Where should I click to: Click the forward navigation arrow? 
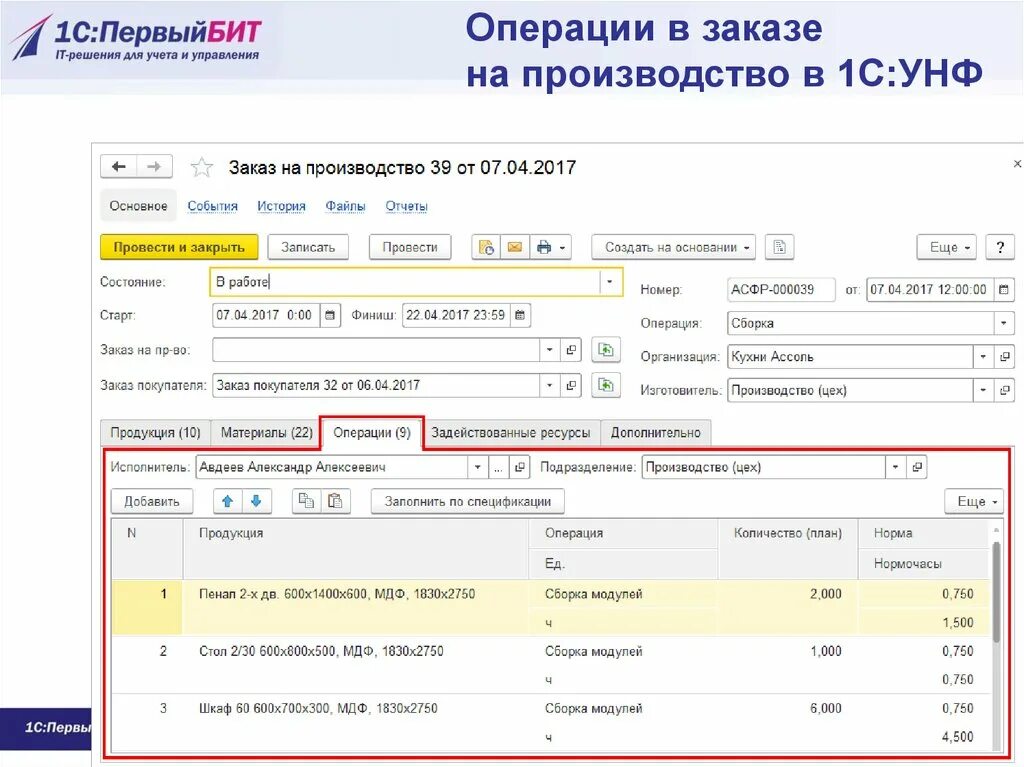click(x=154, y=167)
